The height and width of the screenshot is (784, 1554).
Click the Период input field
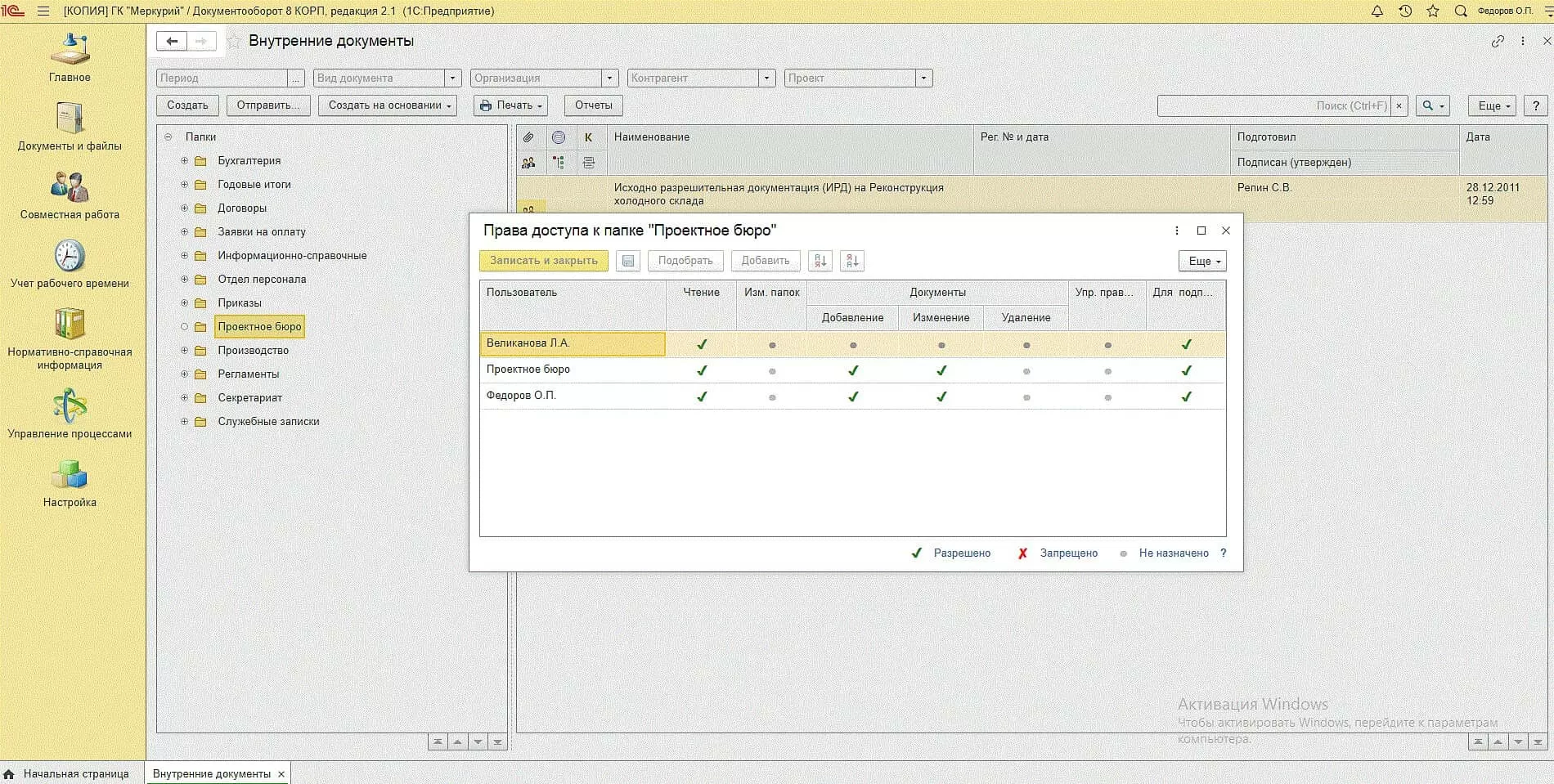[x=222, y=78]
